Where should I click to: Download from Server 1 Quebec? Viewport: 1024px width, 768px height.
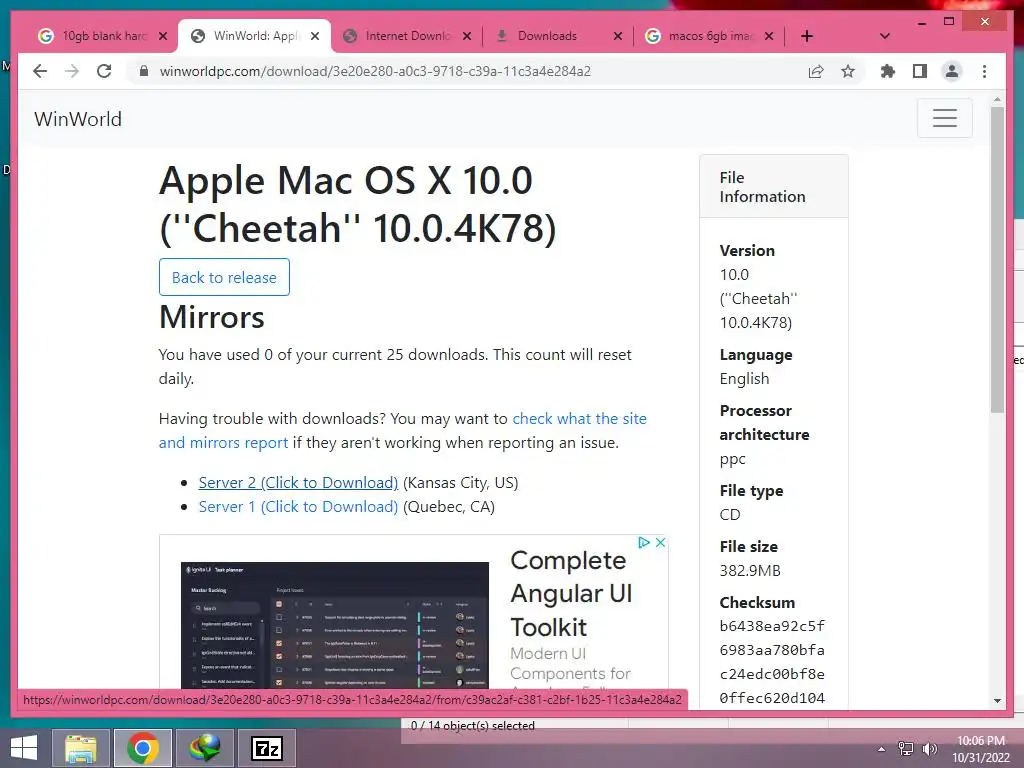tap(298, 507)
